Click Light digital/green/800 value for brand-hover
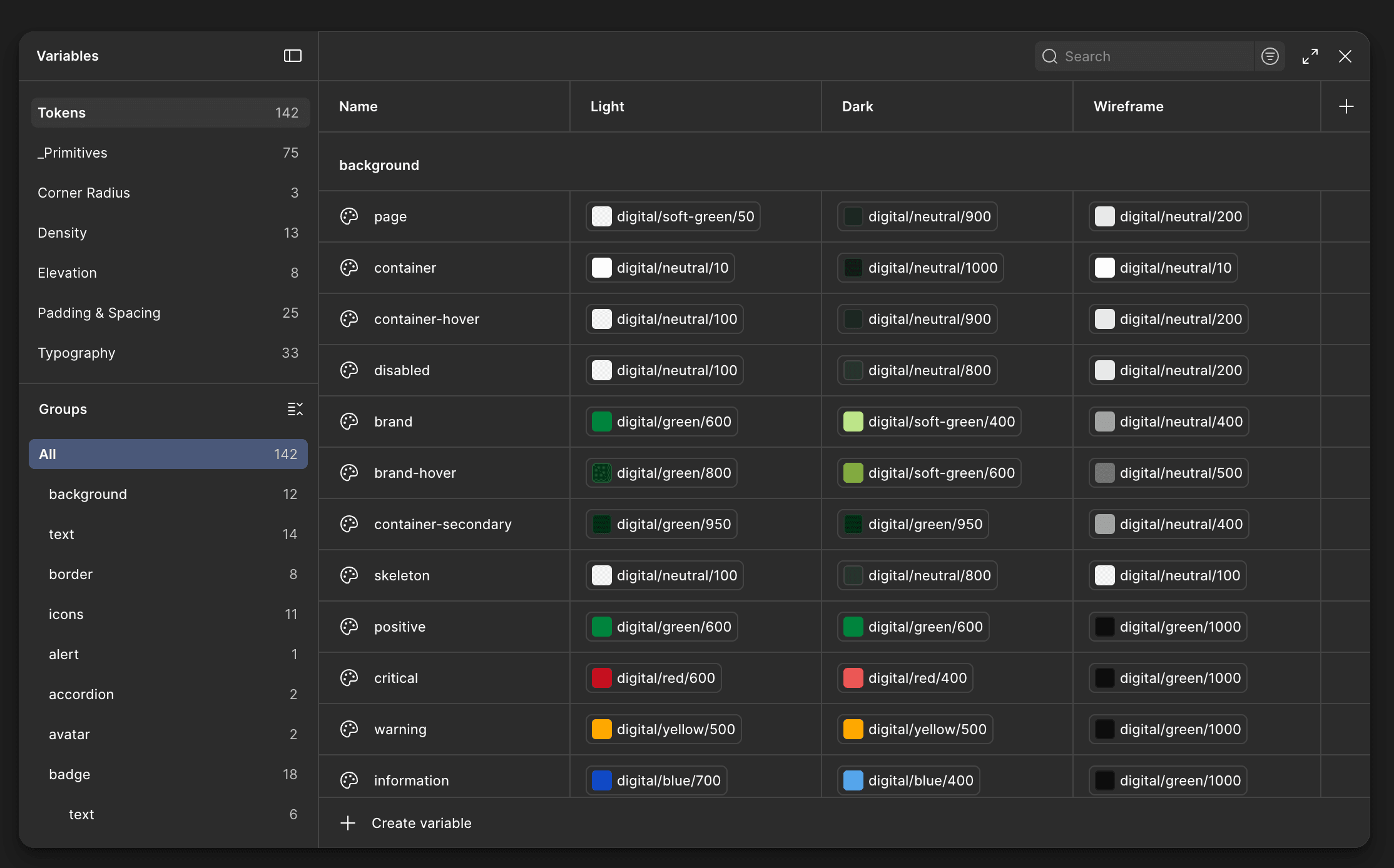 (x=662, y=473)
